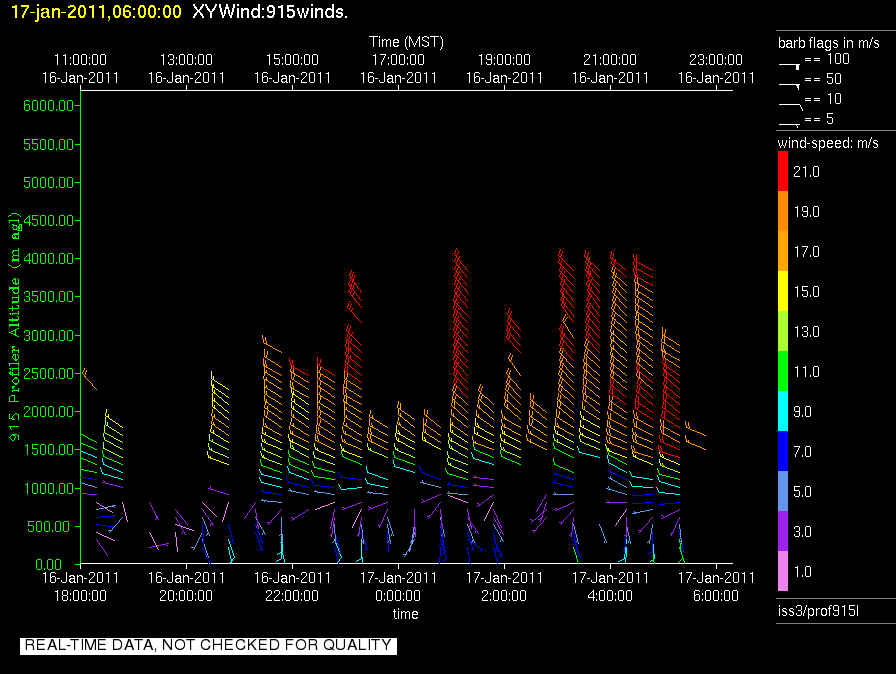Viewport: 896px width, 674px height.
Task: Select the pink 1.0 wind-speed color segment
Action: (783, 572)
